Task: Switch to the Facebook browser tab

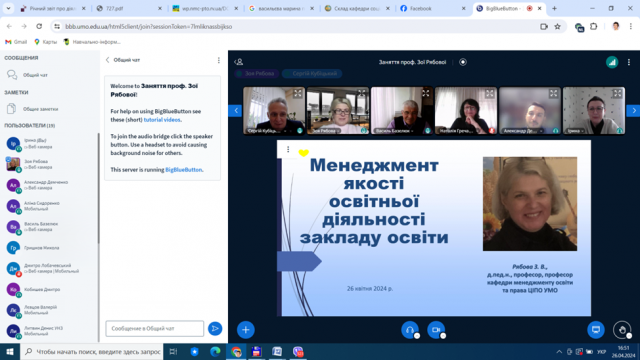Action: pyautogui.click(x=432, y=8)
